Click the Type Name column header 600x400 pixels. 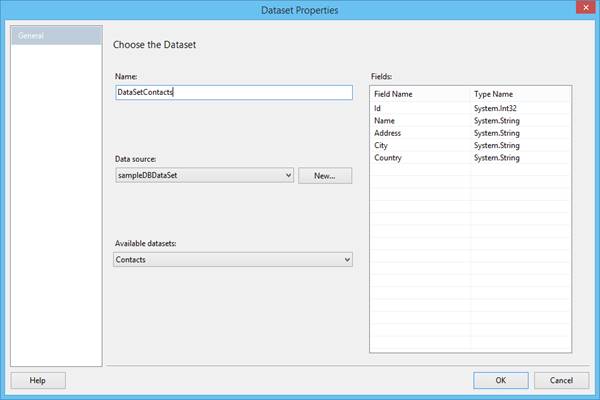tap(520, 93)
